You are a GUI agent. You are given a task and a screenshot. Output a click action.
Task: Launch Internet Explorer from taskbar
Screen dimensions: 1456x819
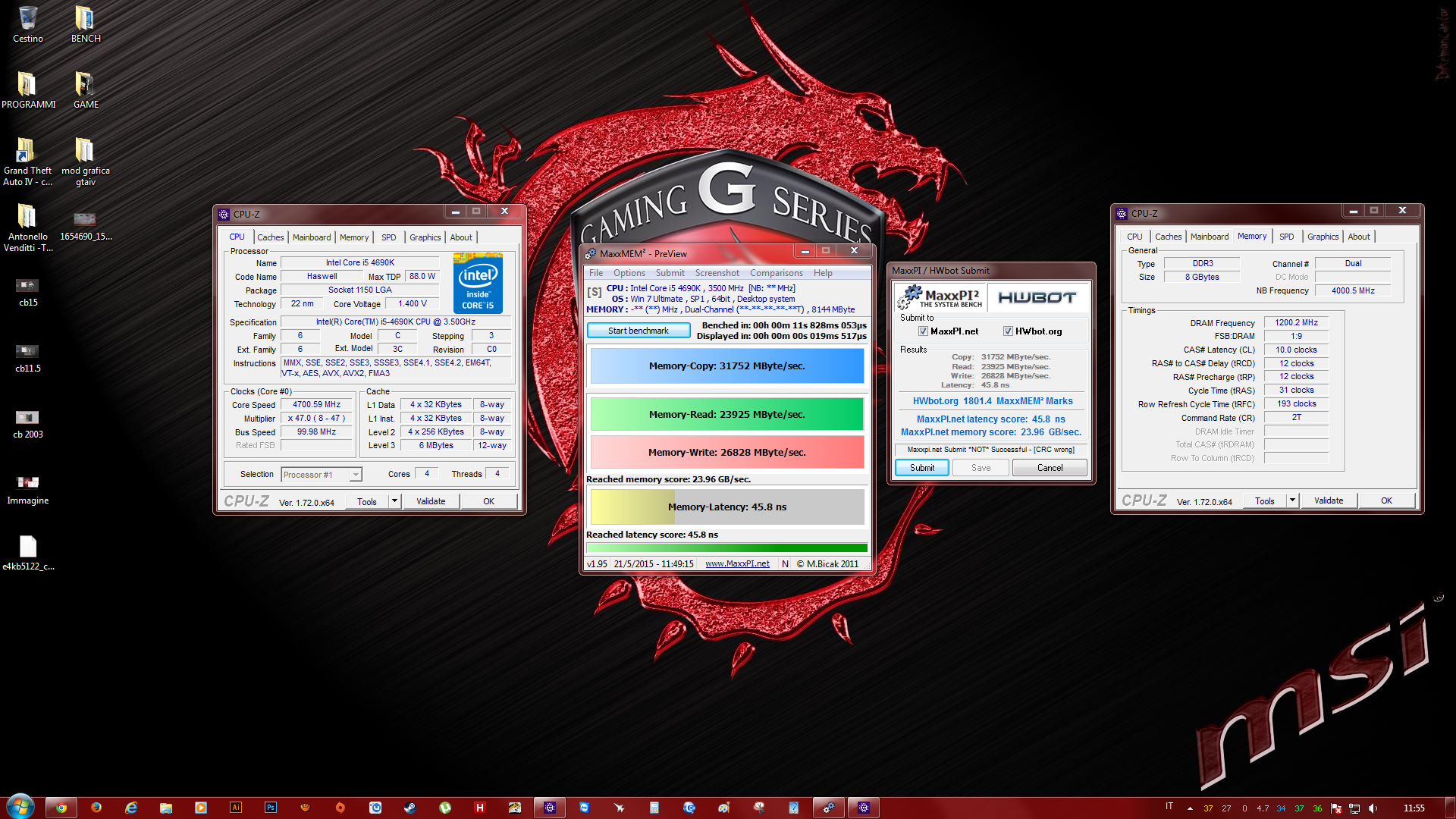(131, 808)
